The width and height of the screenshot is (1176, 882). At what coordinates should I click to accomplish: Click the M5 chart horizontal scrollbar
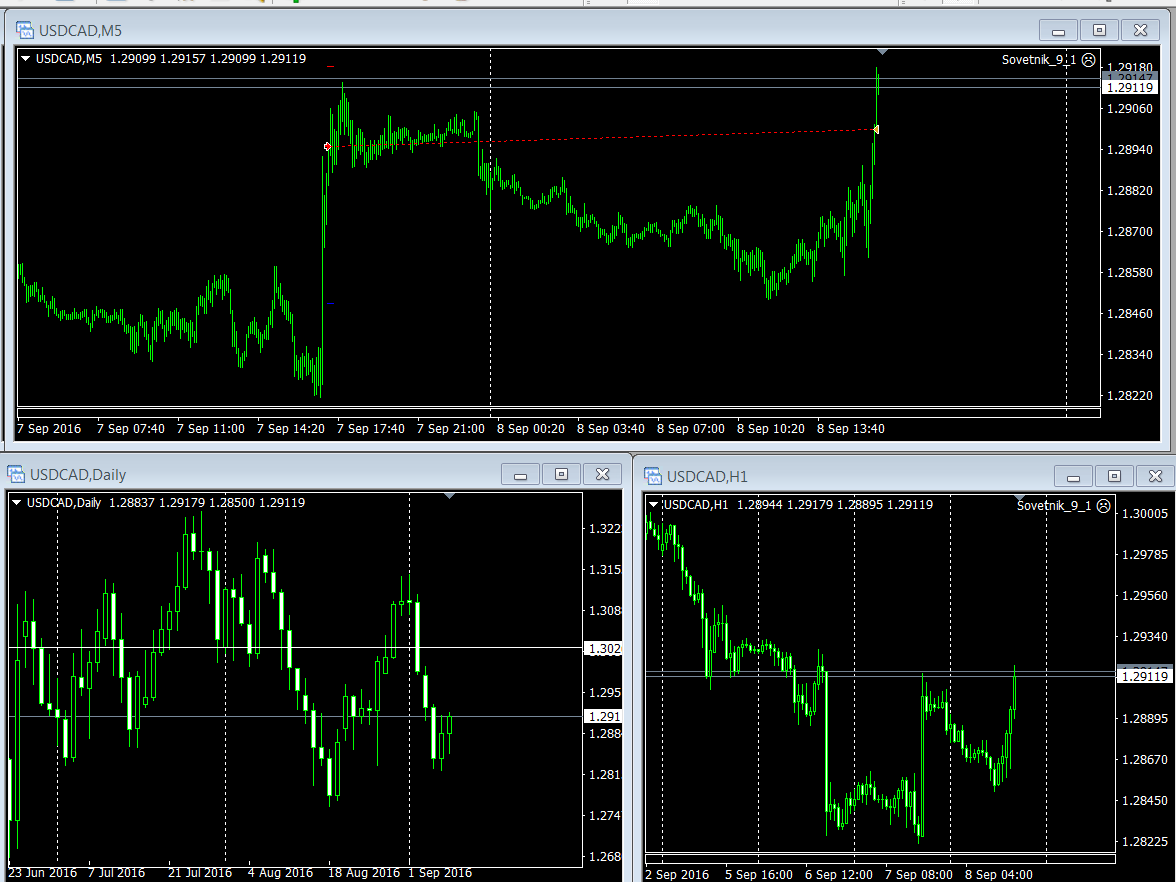point(559,412)
